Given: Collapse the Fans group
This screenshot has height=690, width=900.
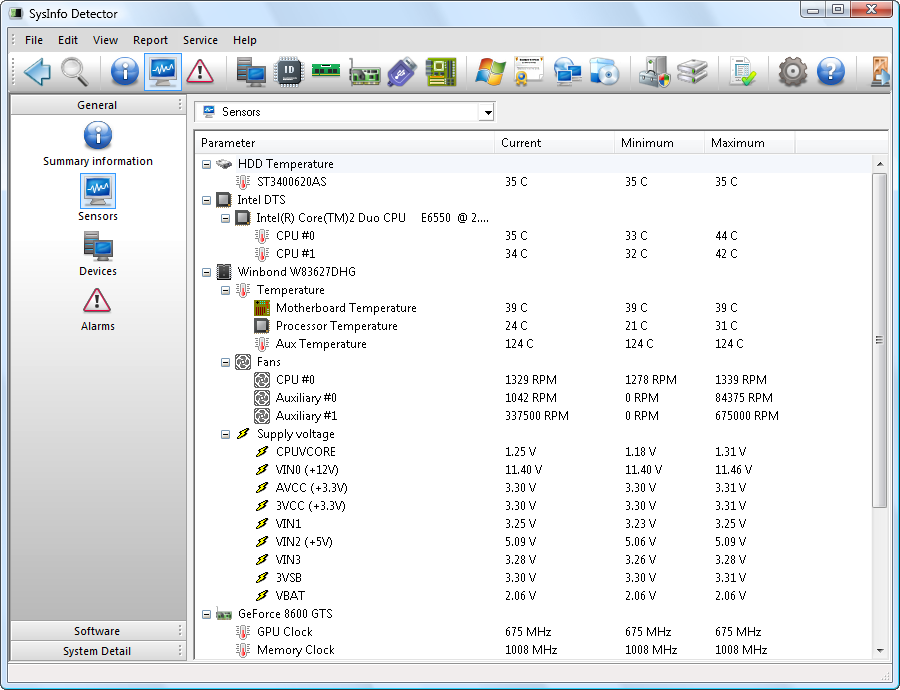Looking at the screenshot, I should (225, 362).
